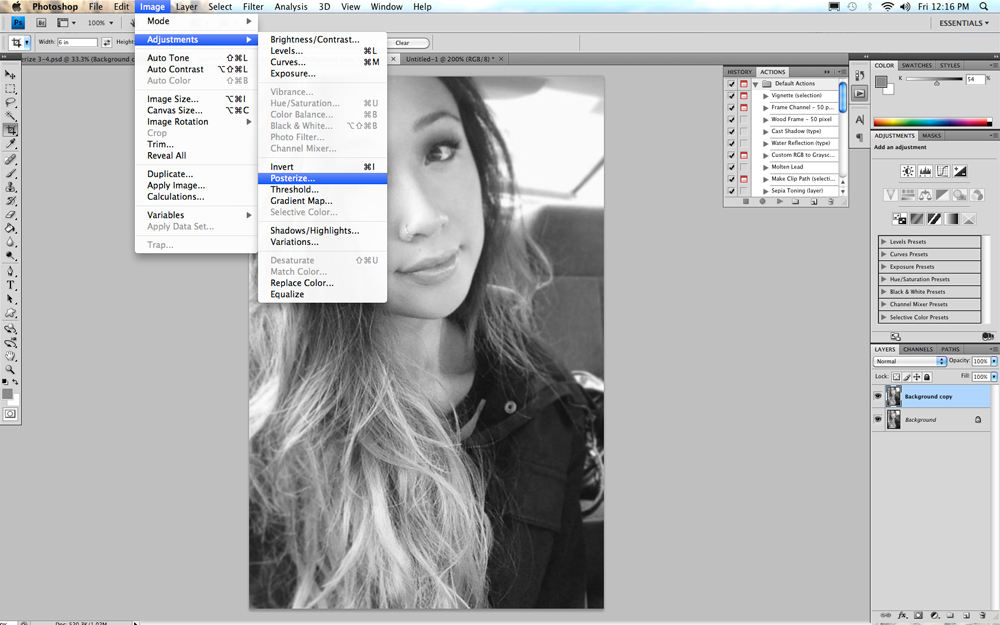1000x625 pixels.
Task: Click the crop Width input field
Action: coord(77,42)
